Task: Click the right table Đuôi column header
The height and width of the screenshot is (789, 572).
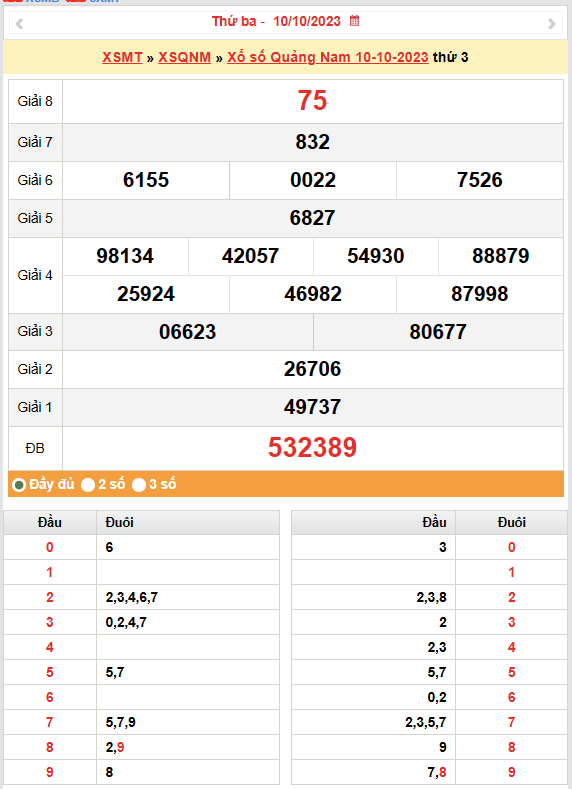Action: point(512,522)
